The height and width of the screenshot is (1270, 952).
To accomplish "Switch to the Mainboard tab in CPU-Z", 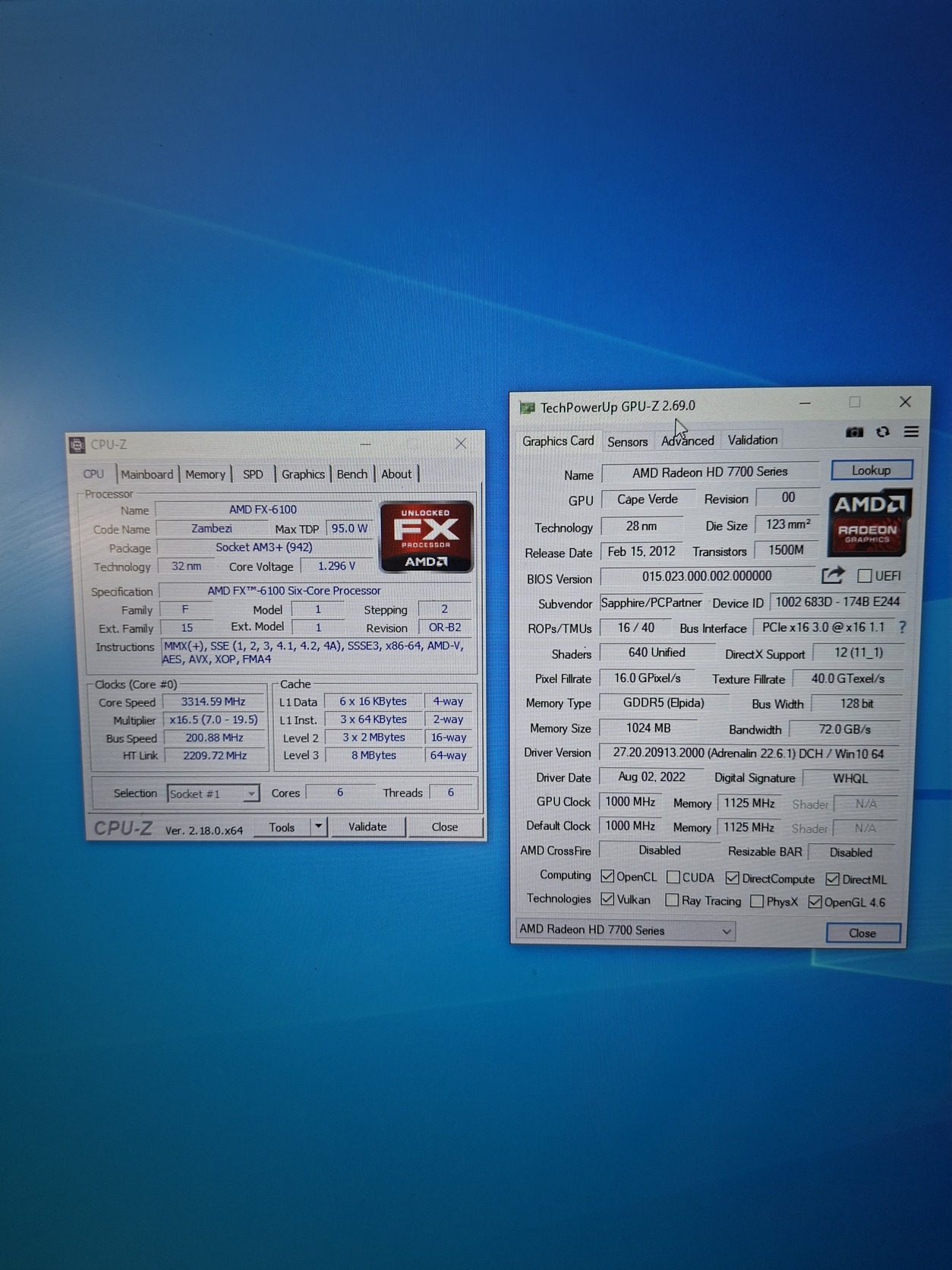I will [147, 474].
